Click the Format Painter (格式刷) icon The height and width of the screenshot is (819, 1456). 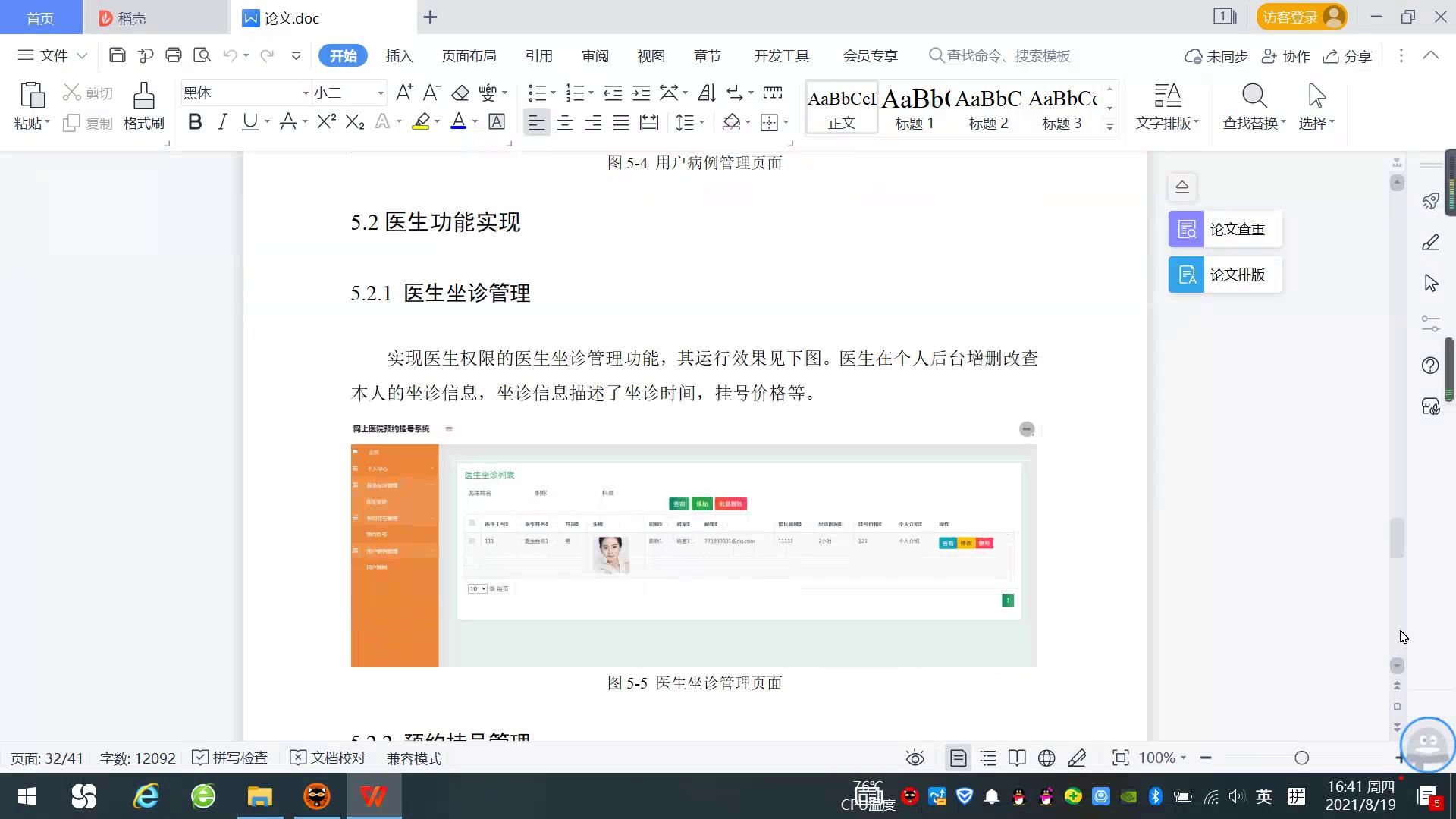(x=143, y=97)
